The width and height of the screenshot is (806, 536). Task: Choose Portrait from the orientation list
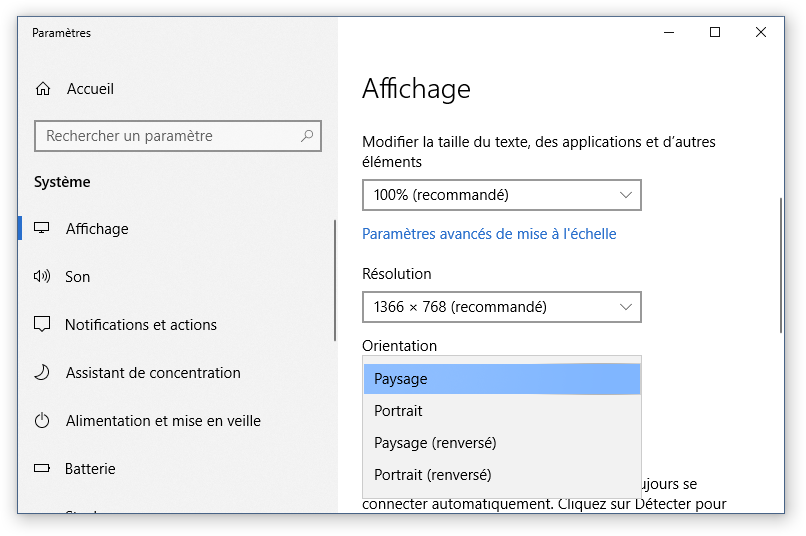click(501, 411)
